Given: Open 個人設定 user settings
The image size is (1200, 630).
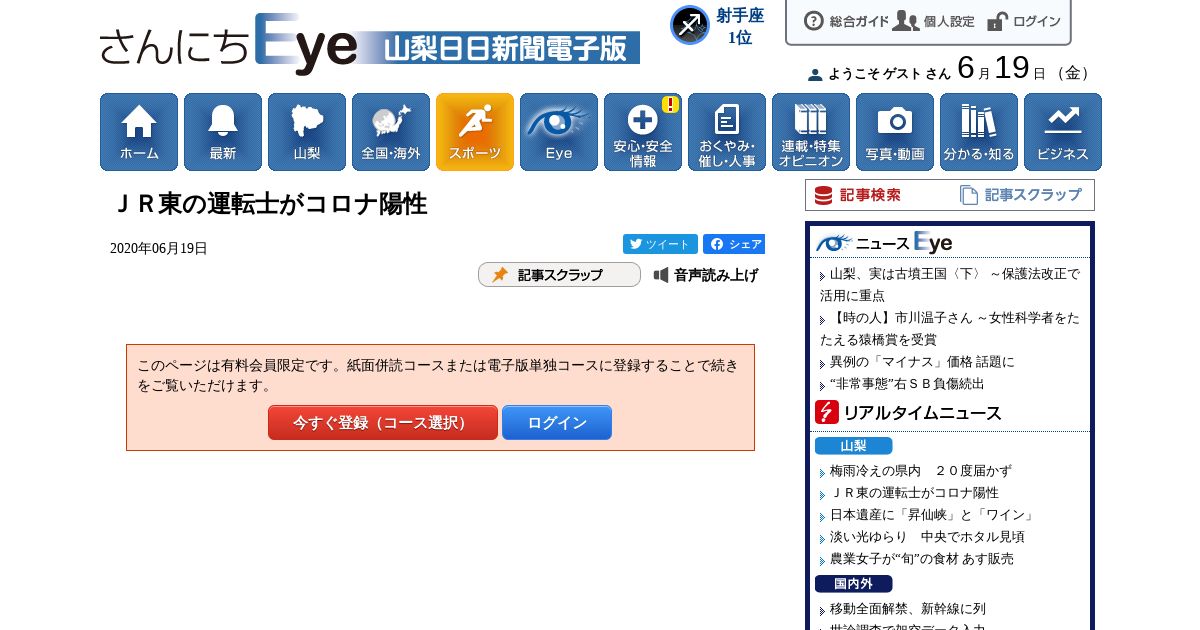Looking at the screenshot, I should 933,21.
